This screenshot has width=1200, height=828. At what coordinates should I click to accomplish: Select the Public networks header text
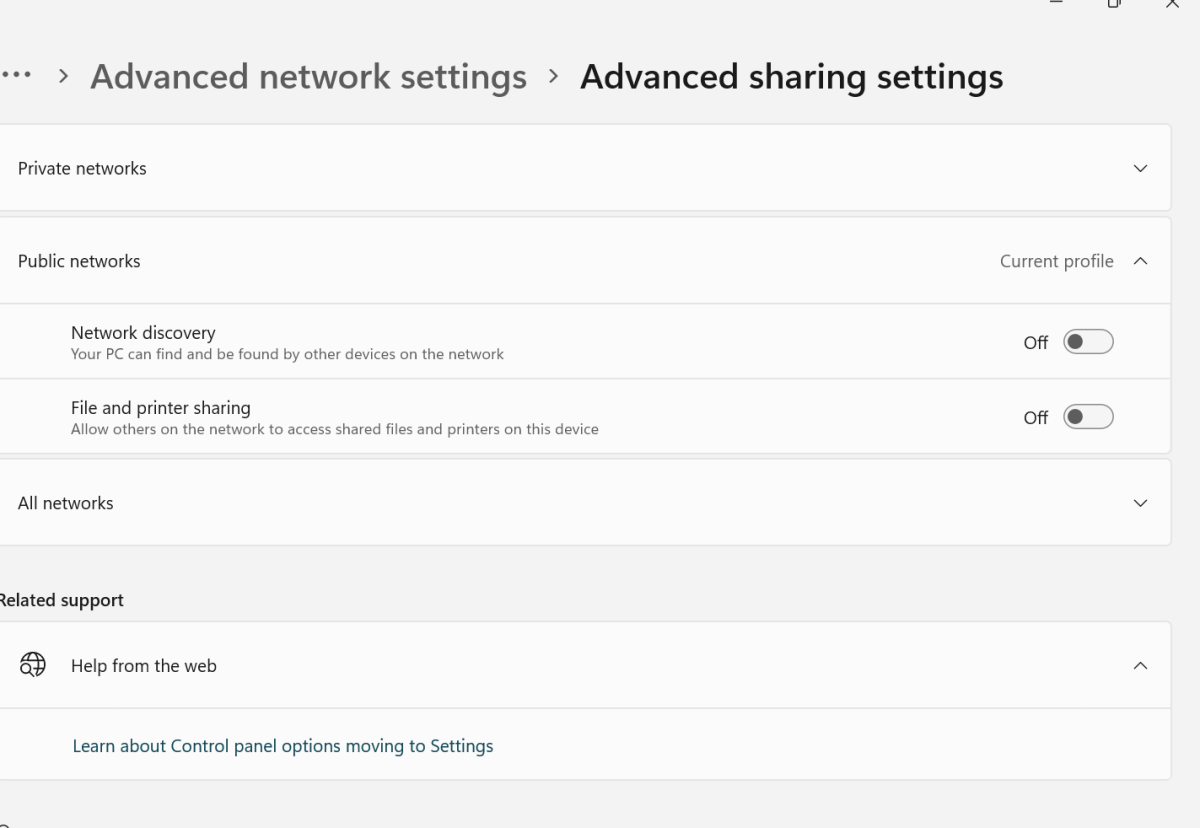(79, 261)
